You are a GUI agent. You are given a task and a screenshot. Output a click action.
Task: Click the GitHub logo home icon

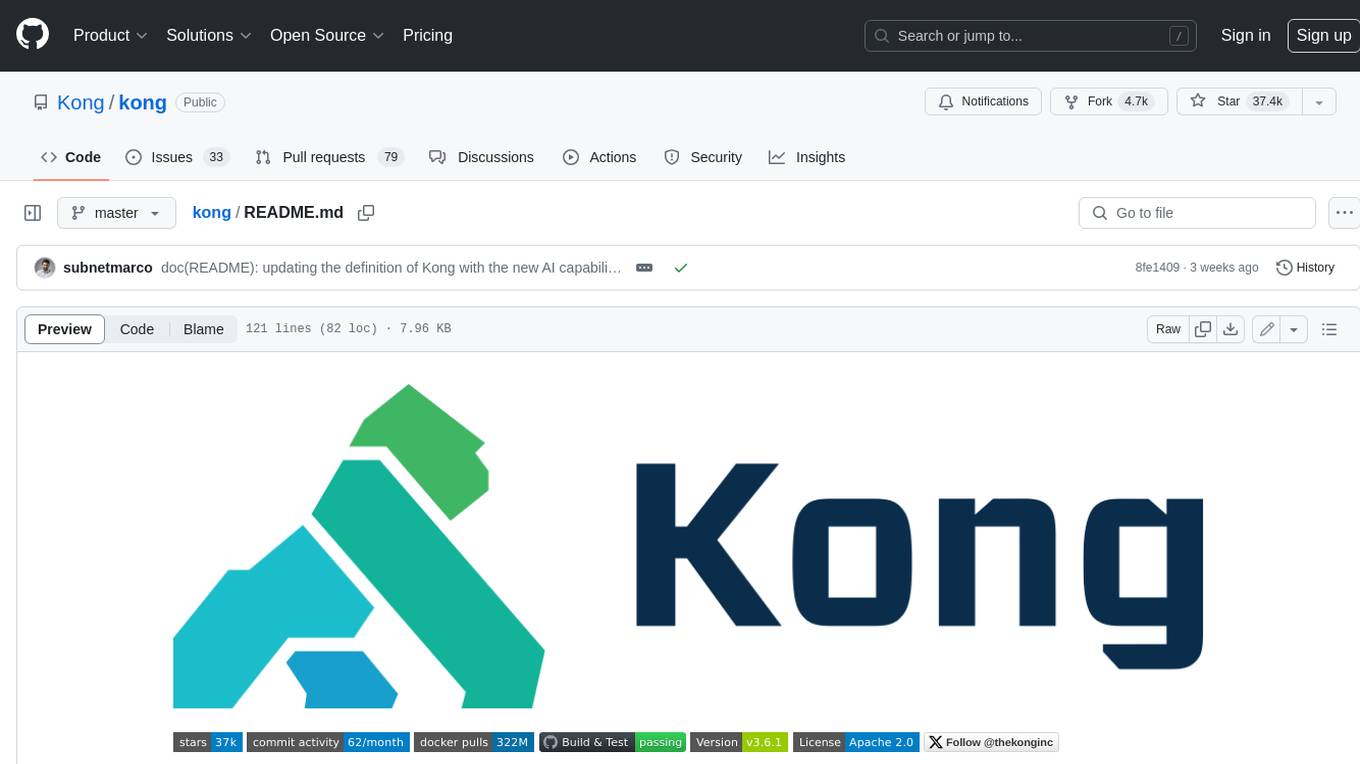(32, 35)
